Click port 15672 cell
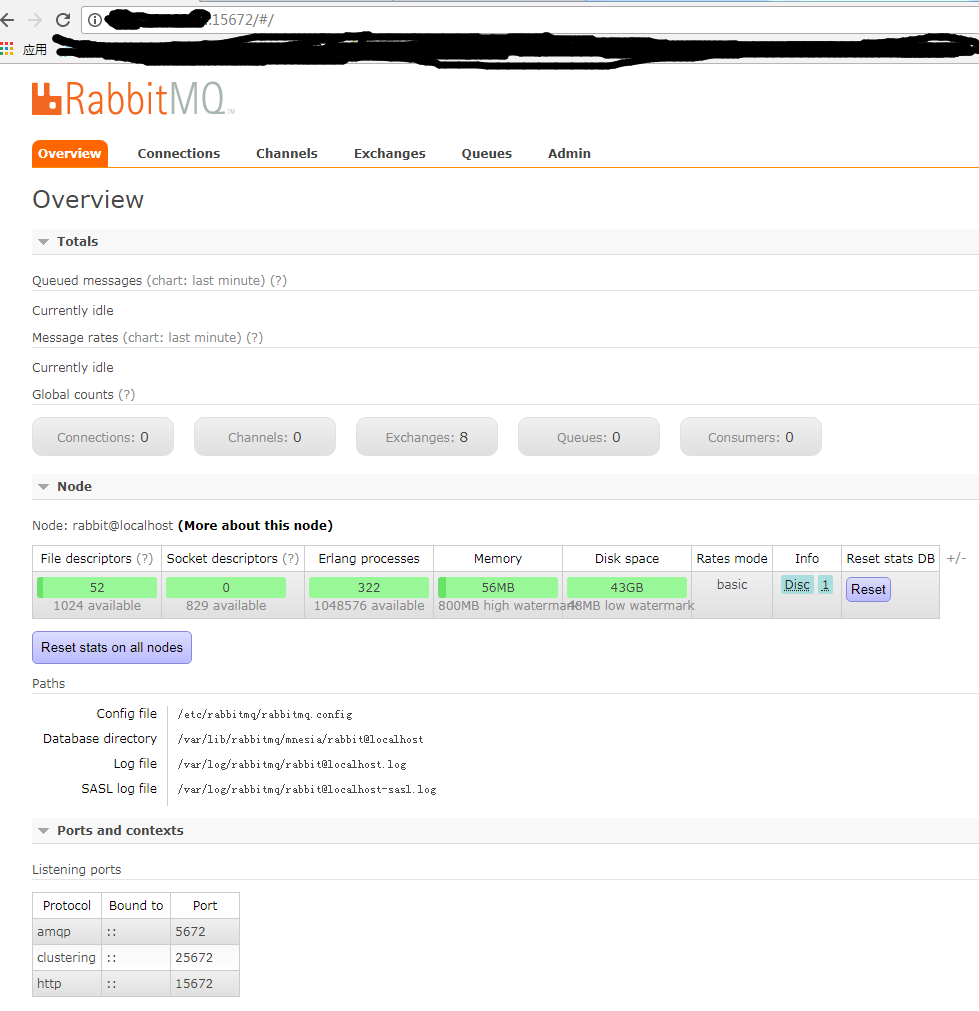The height and width of the screenshot is (1011, 979). point(205,983)
